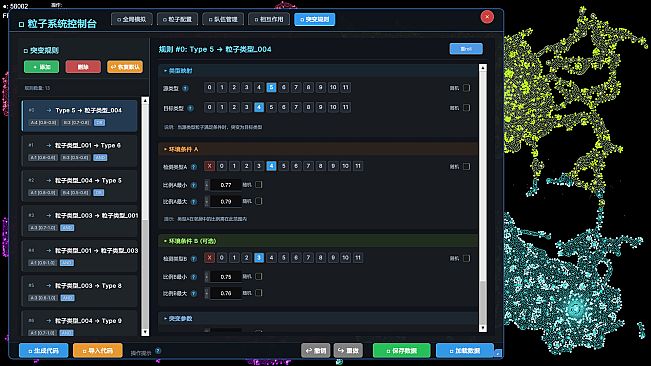Open help icon beside 比例B最大 label
This screenshot has height=366, width=651.
[x=193, y=293]
